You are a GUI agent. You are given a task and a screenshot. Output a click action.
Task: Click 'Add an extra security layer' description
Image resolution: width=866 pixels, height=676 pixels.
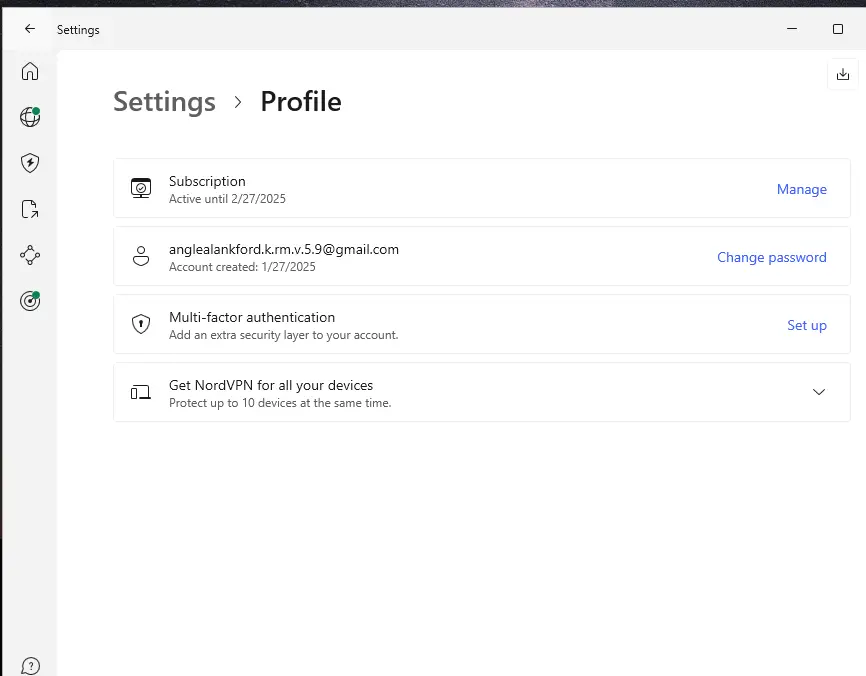click(x=283, y=335)
